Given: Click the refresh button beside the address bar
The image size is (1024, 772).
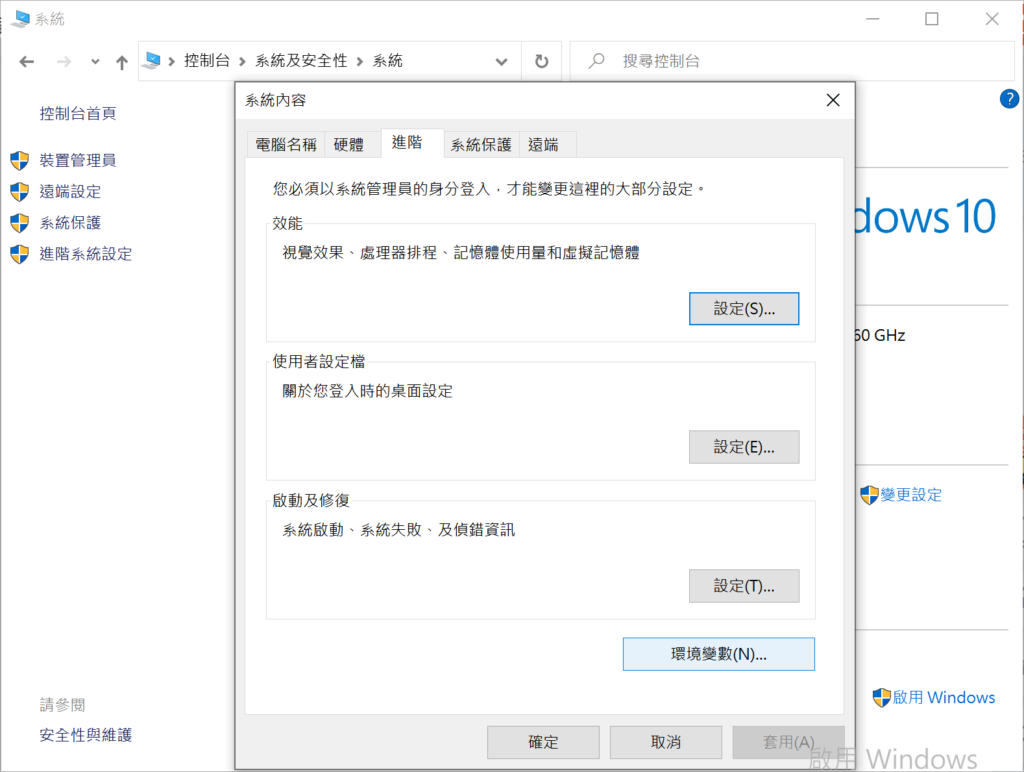Looking at the screenshot, I should coord(541,61).
